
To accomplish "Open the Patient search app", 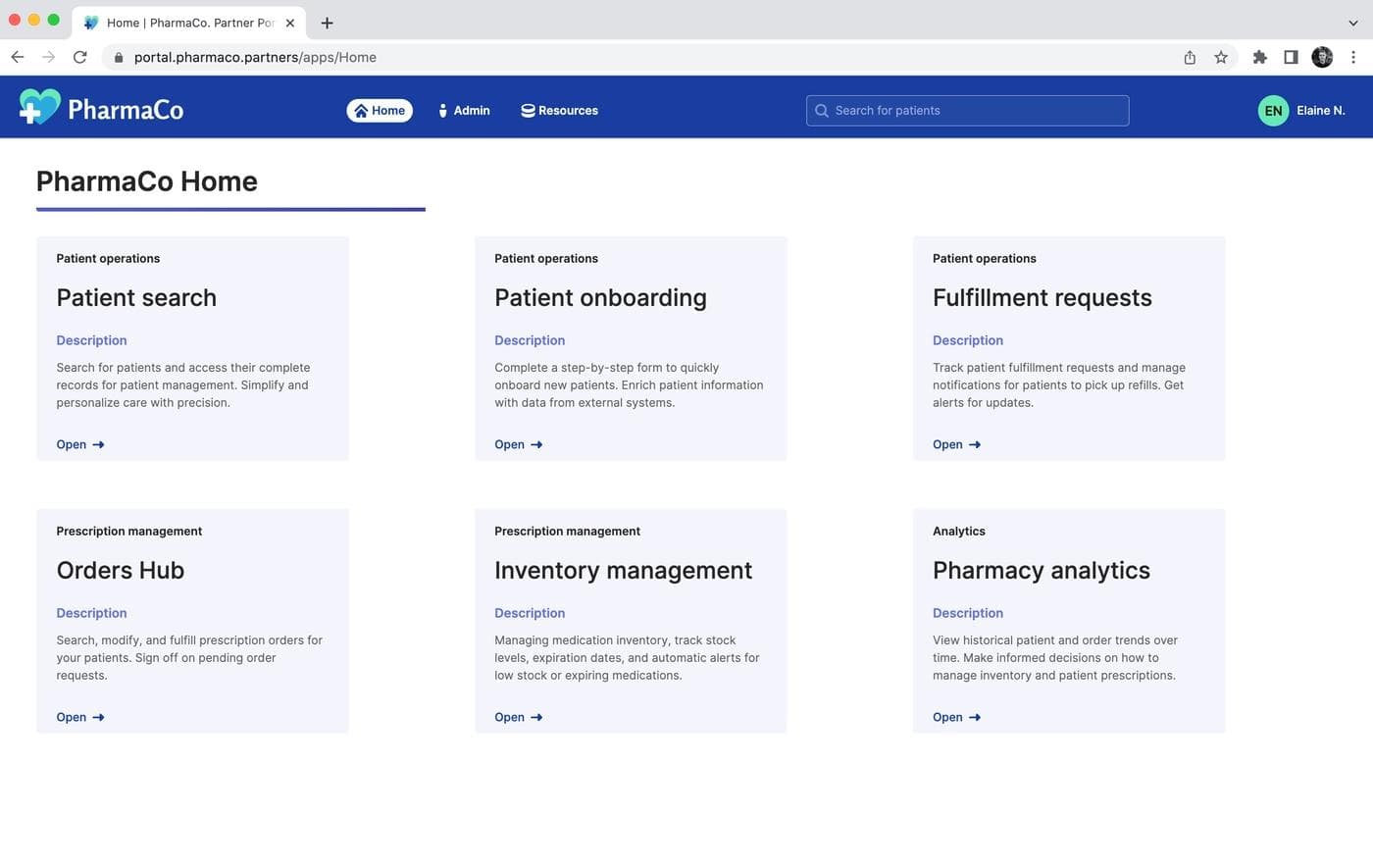I will pos(80,444).
